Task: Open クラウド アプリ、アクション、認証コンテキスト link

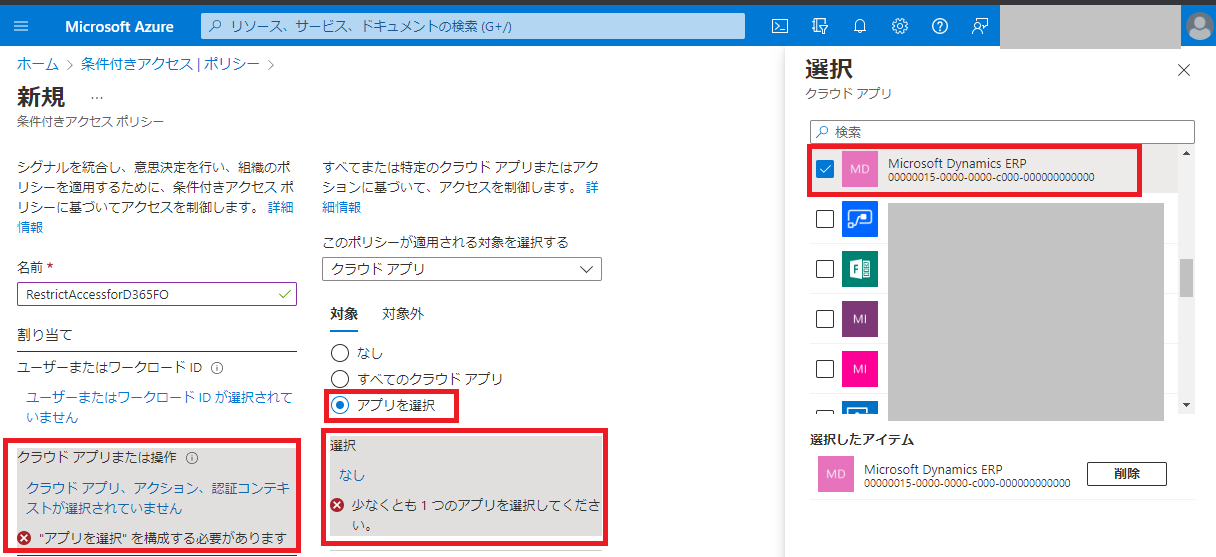Action: [x=158, y=497]
